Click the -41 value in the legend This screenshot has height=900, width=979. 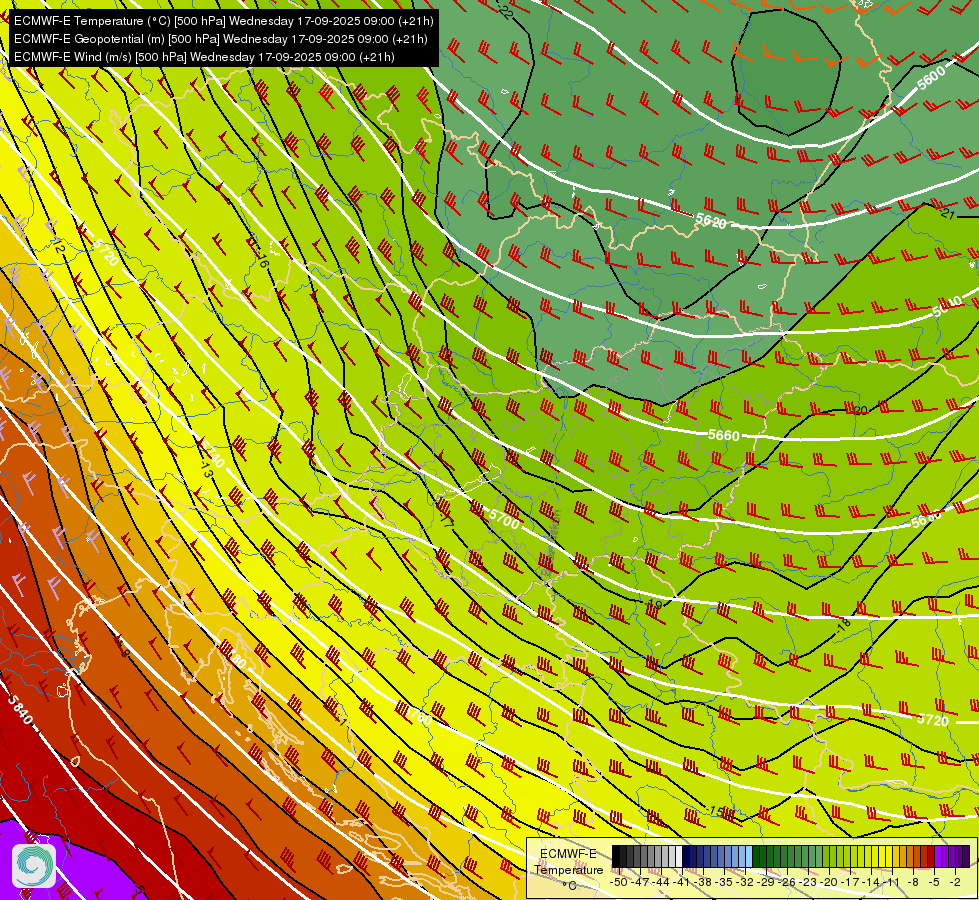[x=682, y=882]
